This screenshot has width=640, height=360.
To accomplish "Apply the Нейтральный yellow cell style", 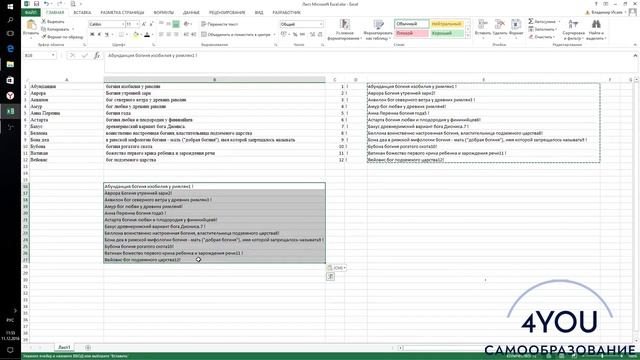I will pos(447,24).
